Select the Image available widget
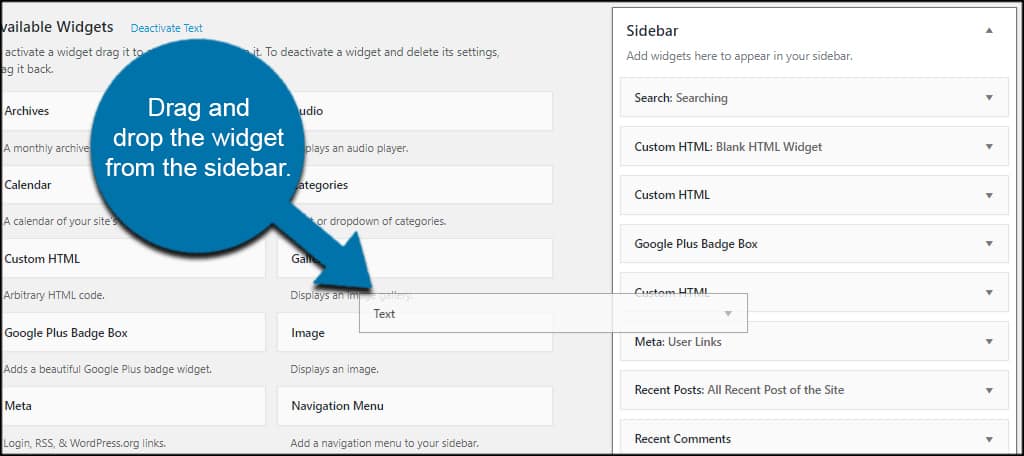Viewport: 1024px width, 456px height. coord(415,333)
